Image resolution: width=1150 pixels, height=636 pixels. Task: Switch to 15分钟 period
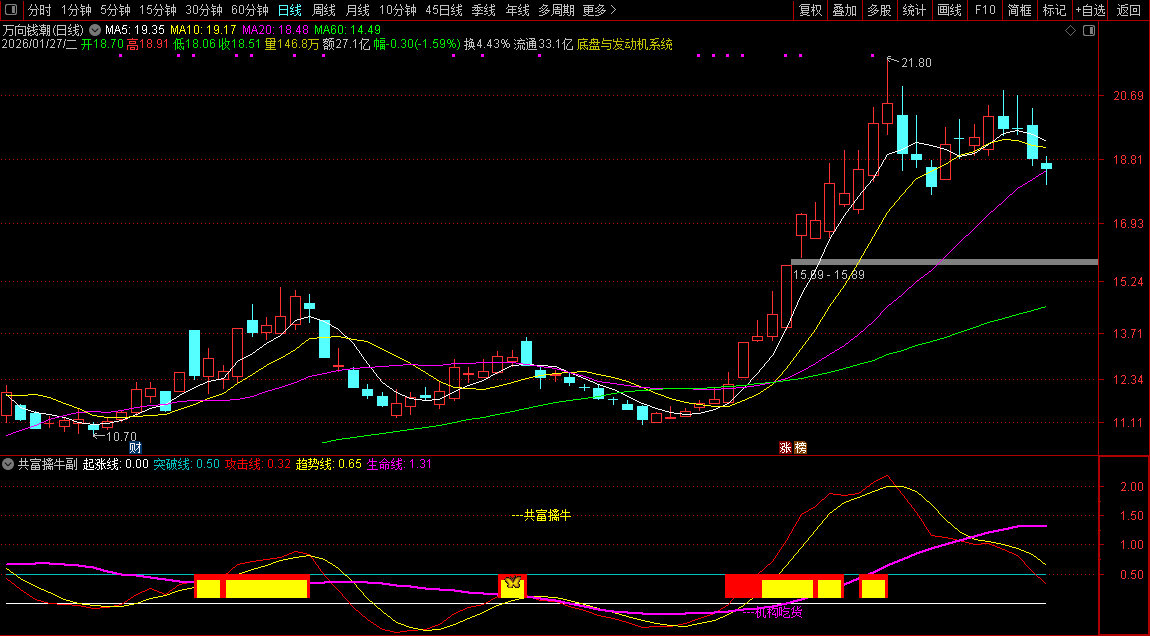[158, 10]
